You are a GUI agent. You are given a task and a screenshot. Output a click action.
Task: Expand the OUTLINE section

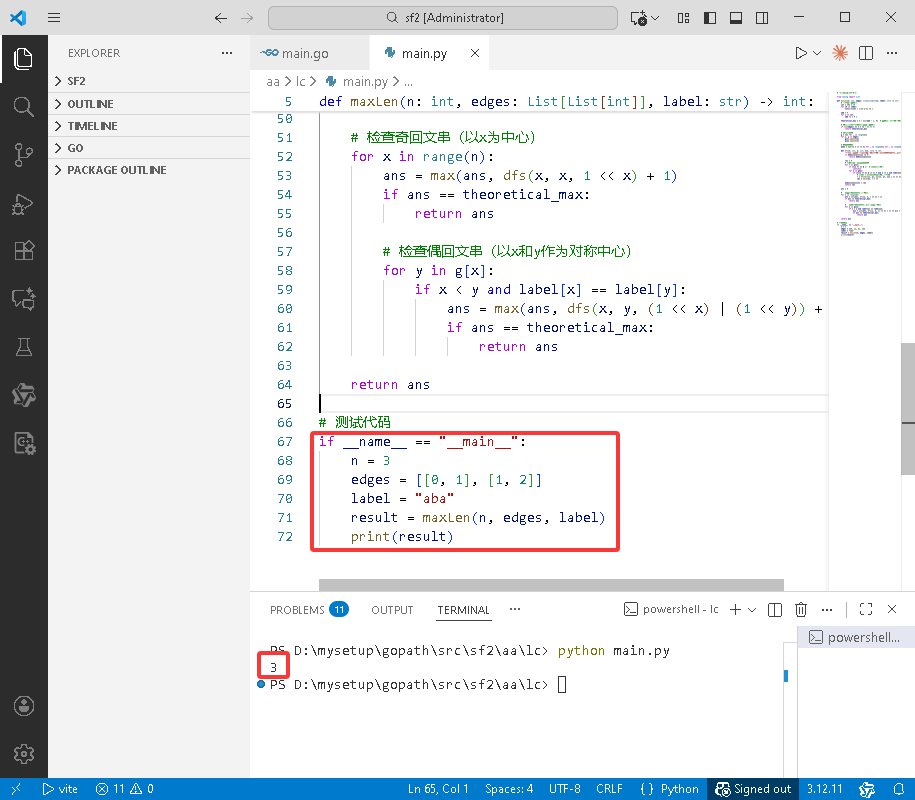(x=149, y=104)
